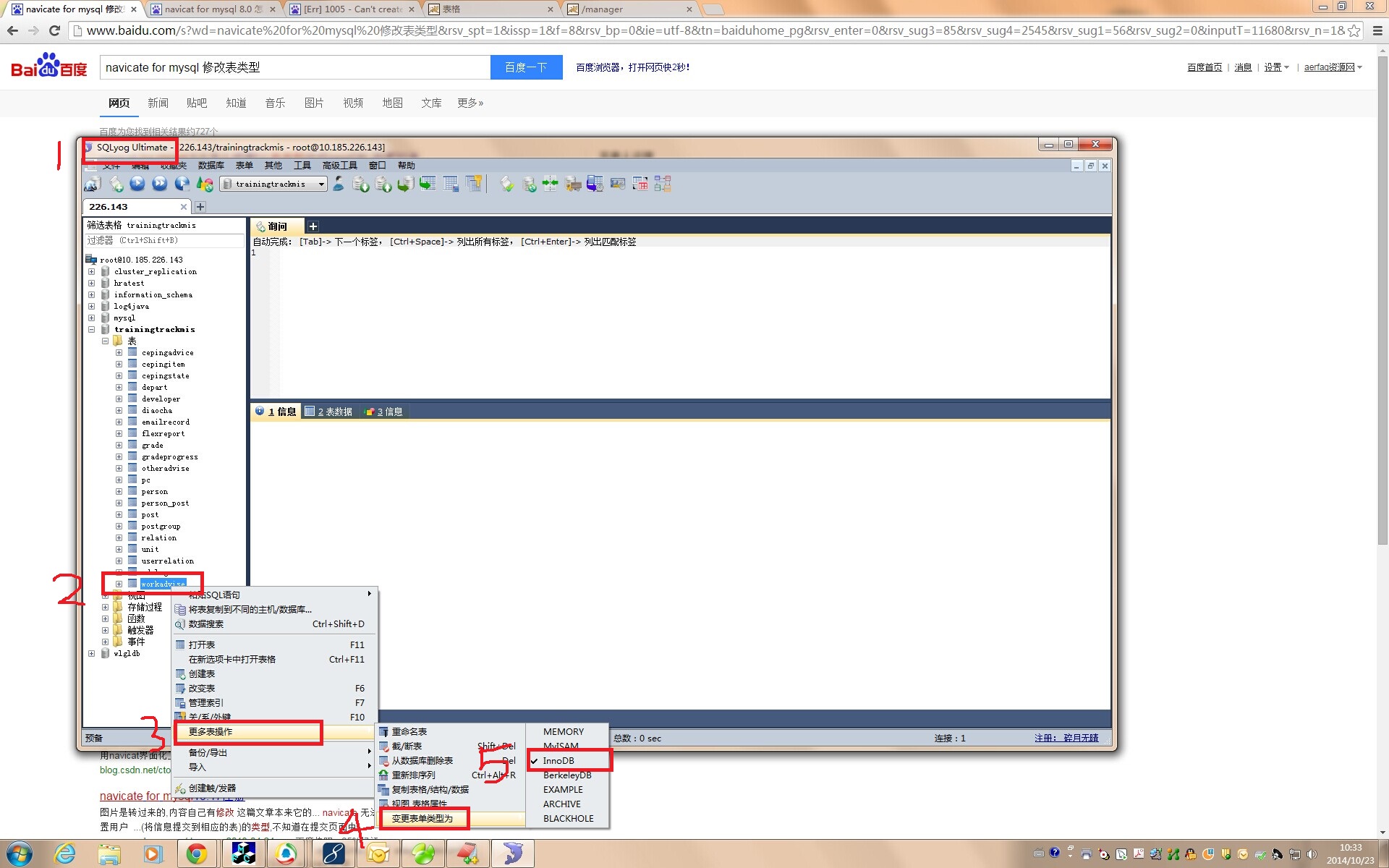Click the execute and edit resultset icon
Screen dimensions: 1389x868
pyautogui.click(x=182, y=184)
